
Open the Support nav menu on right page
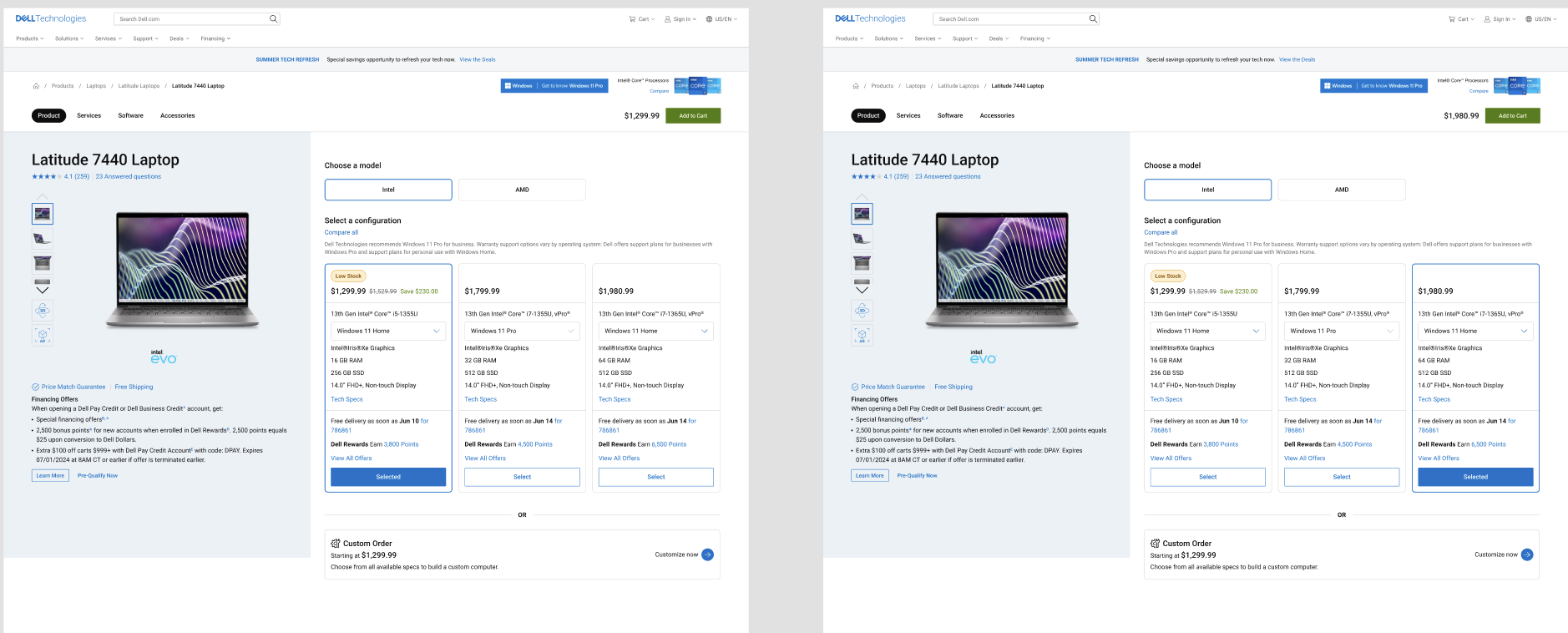tap(965, 38)
